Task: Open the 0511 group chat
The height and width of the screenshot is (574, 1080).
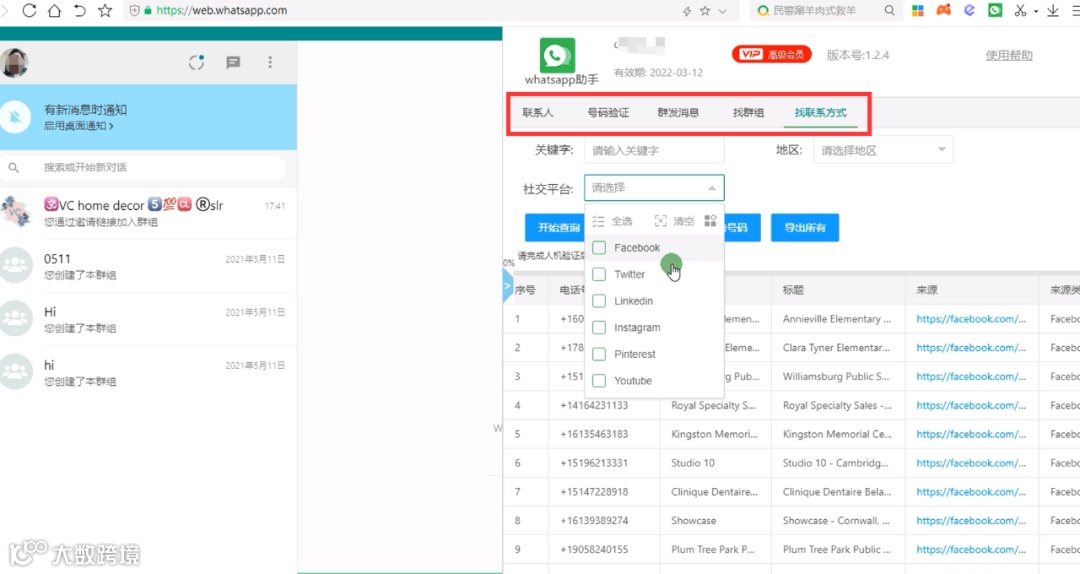Action: 148,266
